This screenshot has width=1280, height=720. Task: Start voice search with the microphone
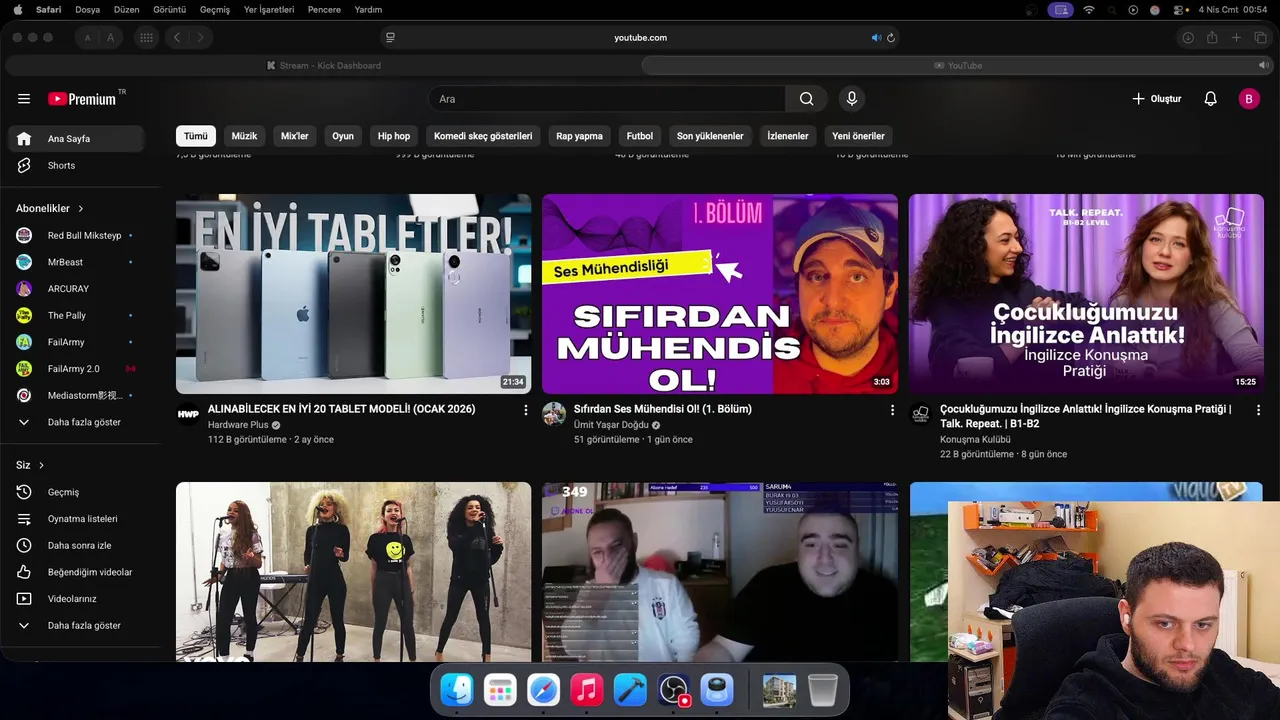click(852, 99)
